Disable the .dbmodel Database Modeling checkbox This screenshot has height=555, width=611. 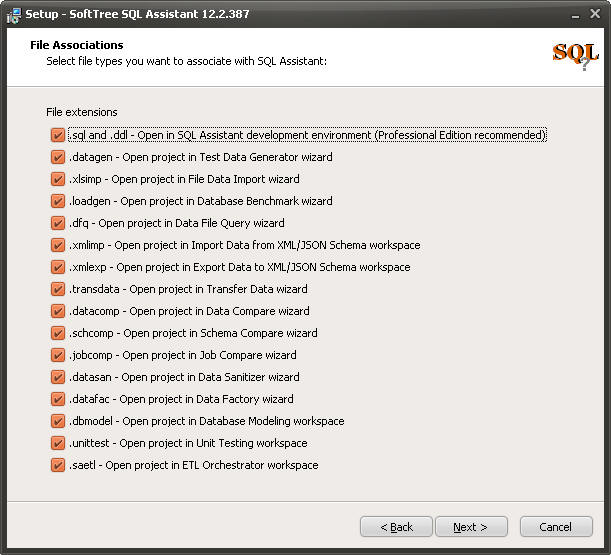[x=58, y=421]
